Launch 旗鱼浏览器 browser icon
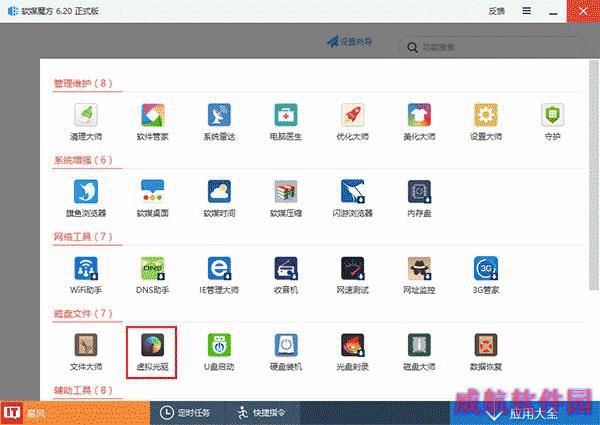Image resolution: width=600 pixels, height=425 pixels. point(86,191)
